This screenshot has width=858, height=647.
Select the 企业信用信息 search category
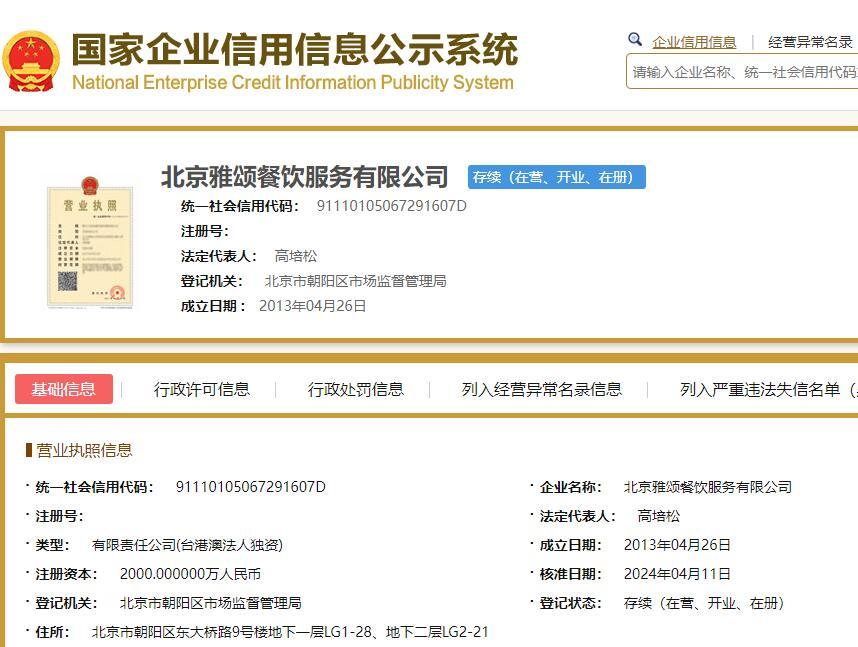[x=694, y=42]
